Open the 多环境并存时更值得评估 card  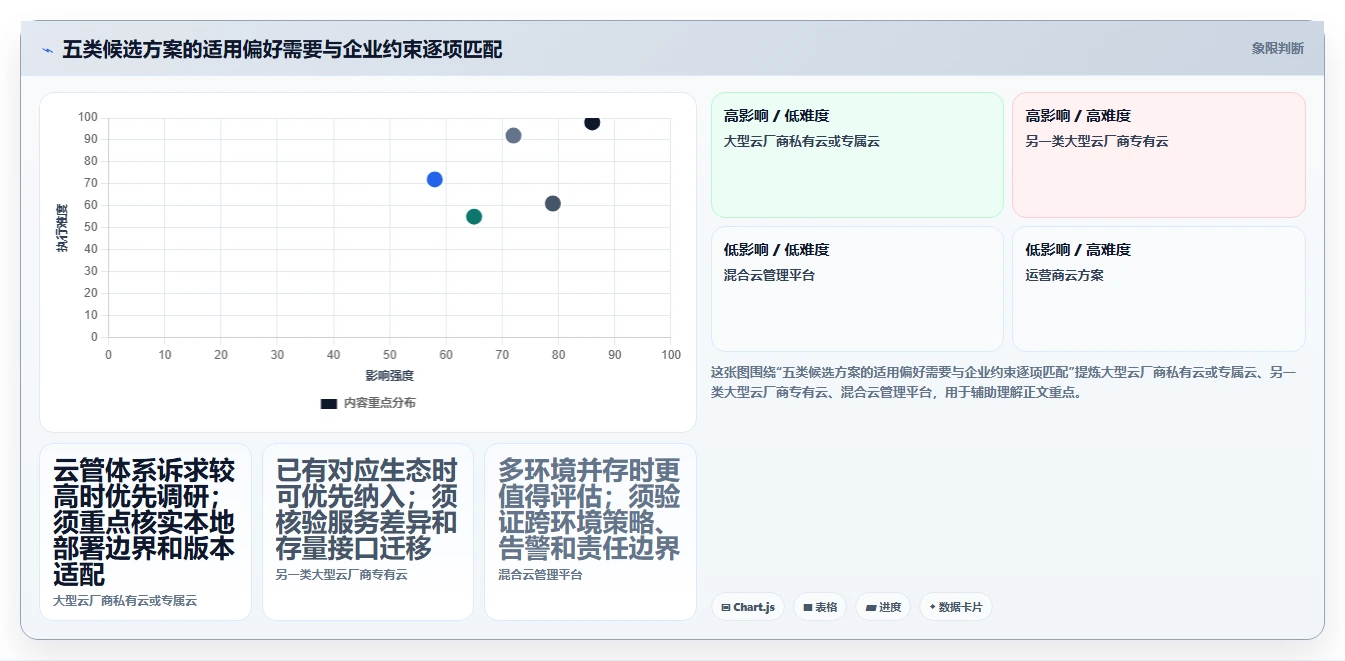tap(590, 532)
